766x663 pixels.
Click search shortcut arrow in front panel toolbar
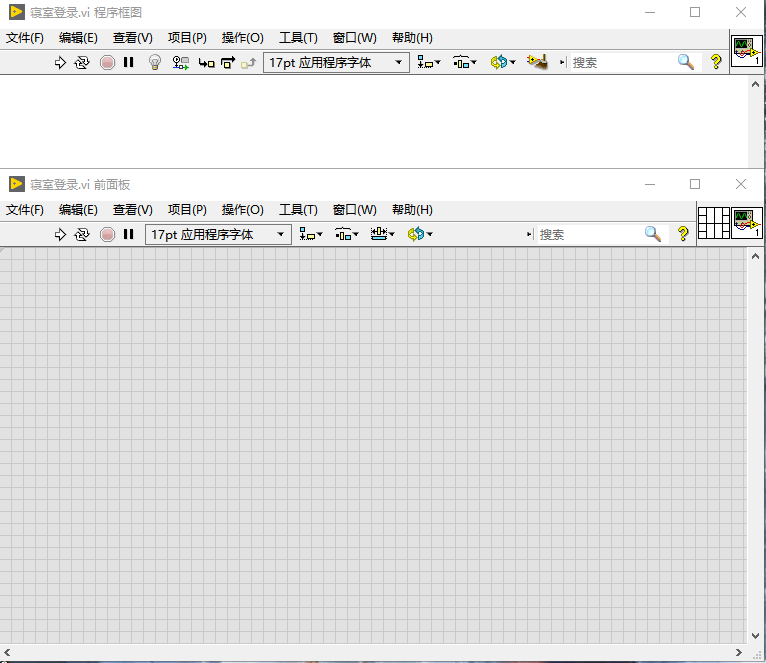coord(530,235)
